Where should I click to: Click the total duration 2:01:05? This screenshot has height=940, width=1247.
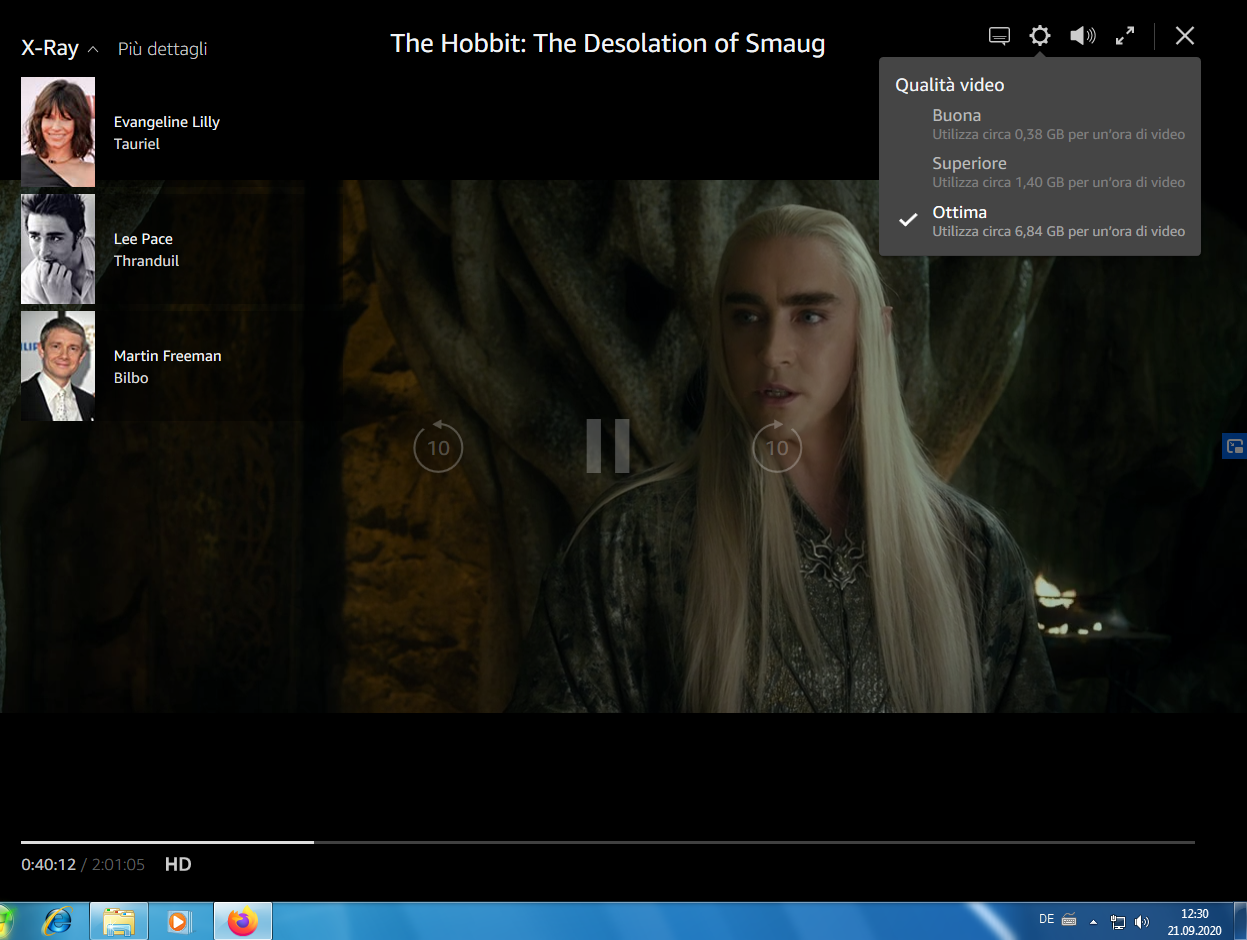pos(118,864)
